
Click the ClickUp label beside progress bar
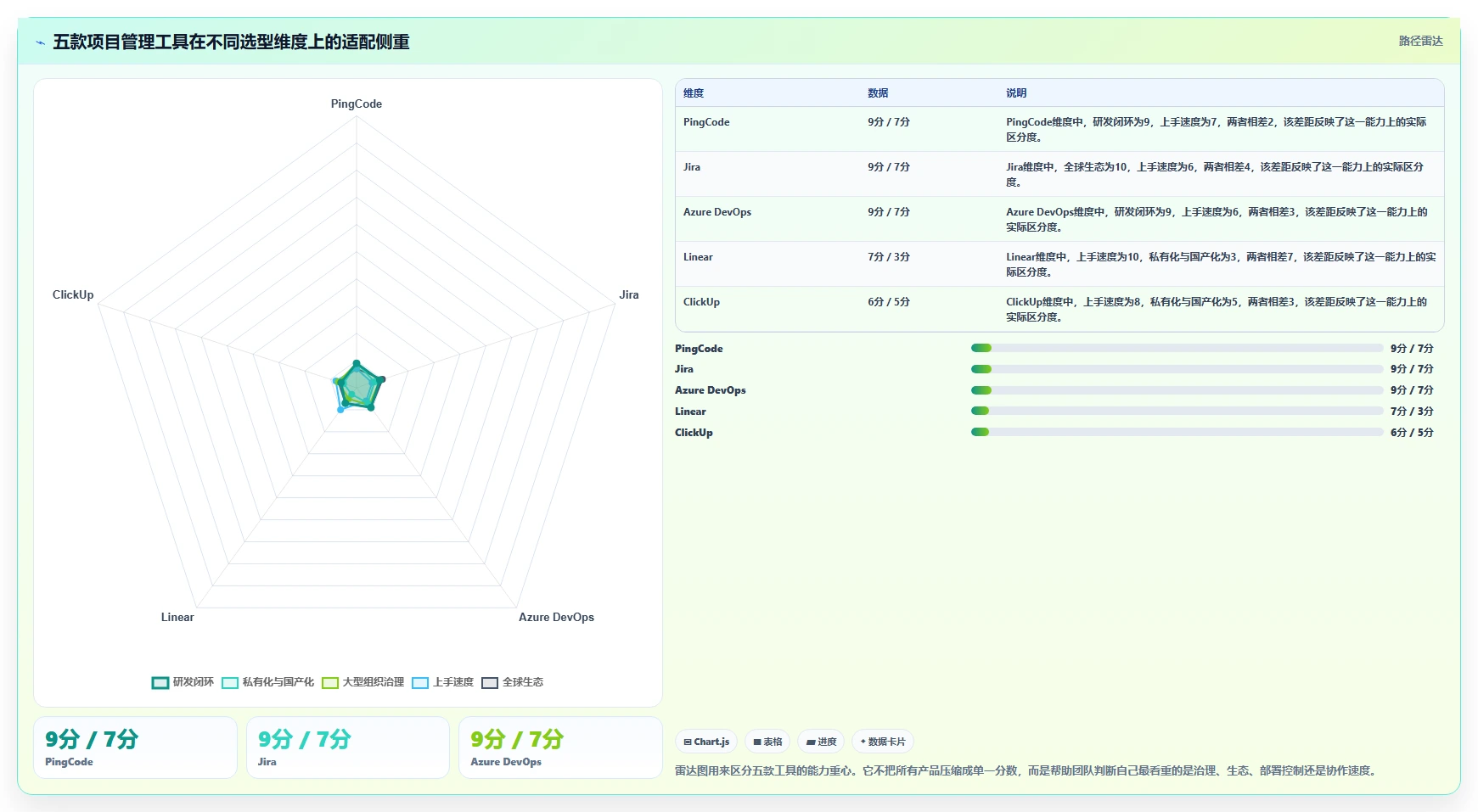click(x=694, y=433)
